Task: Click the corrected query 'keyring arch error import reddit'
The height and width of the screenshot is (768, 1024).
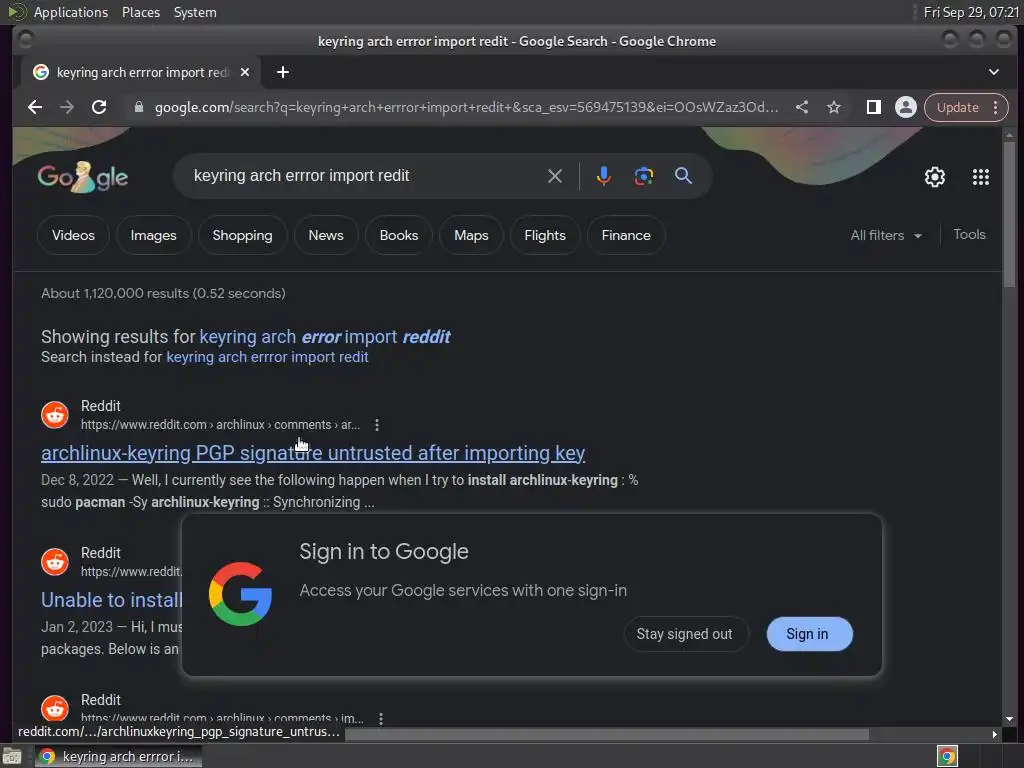Action: click(325, 336)
